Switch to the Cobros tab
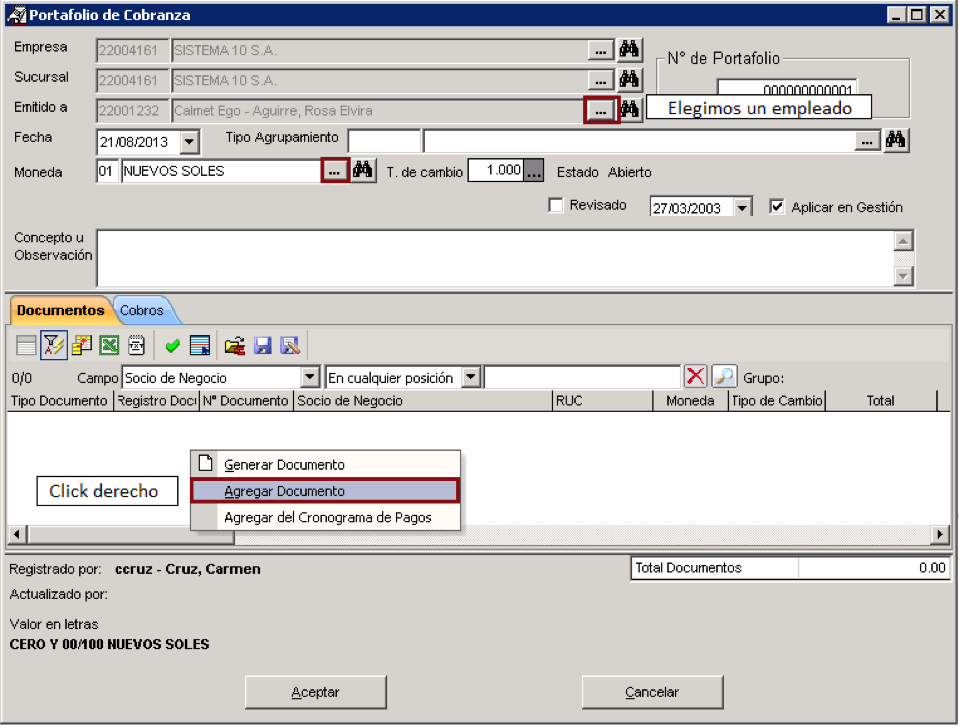This screenshot has width=964, height=727. 142,310
